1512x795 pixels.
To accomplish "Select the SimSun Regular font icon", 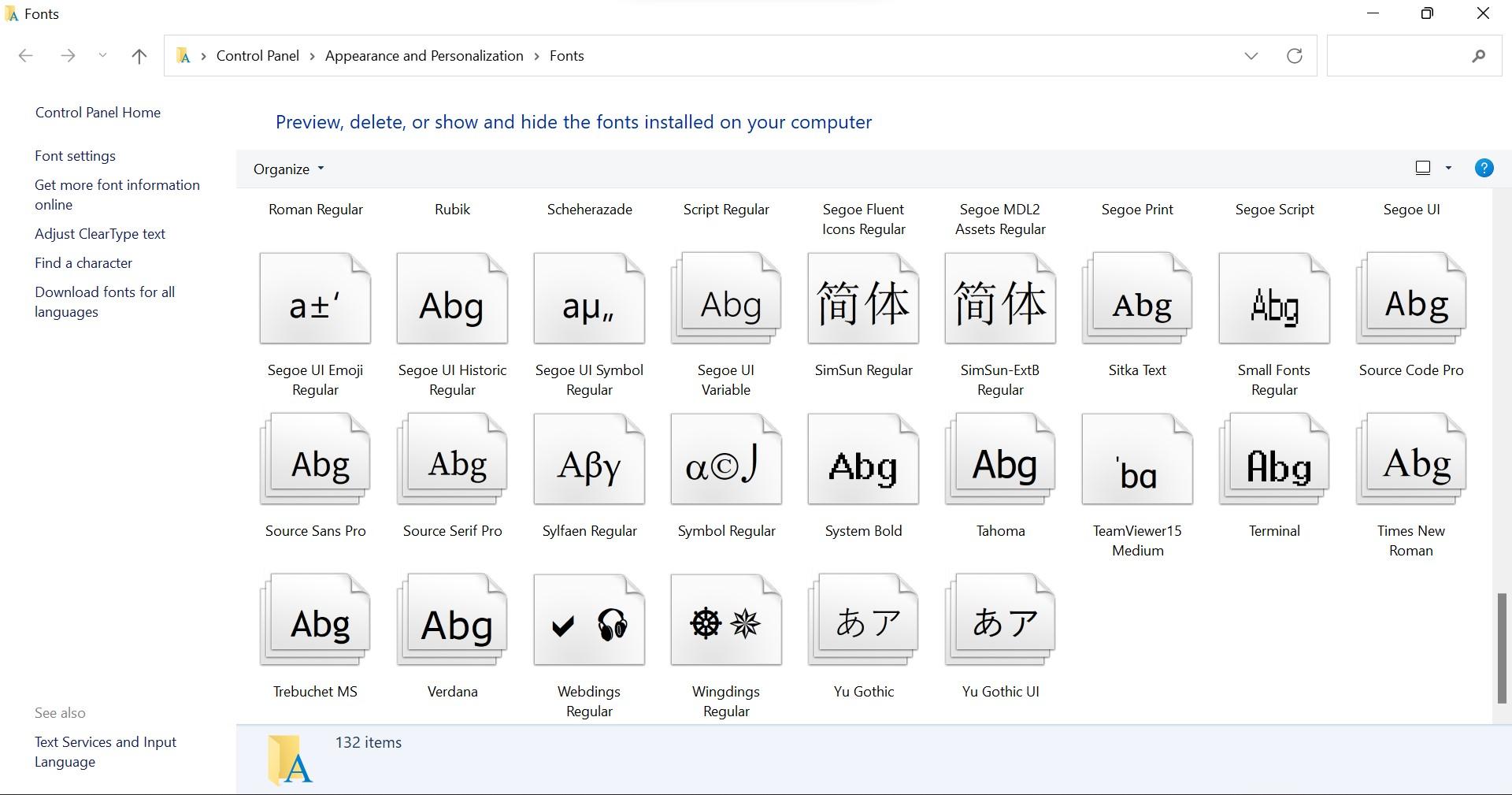I will point(862,299).
